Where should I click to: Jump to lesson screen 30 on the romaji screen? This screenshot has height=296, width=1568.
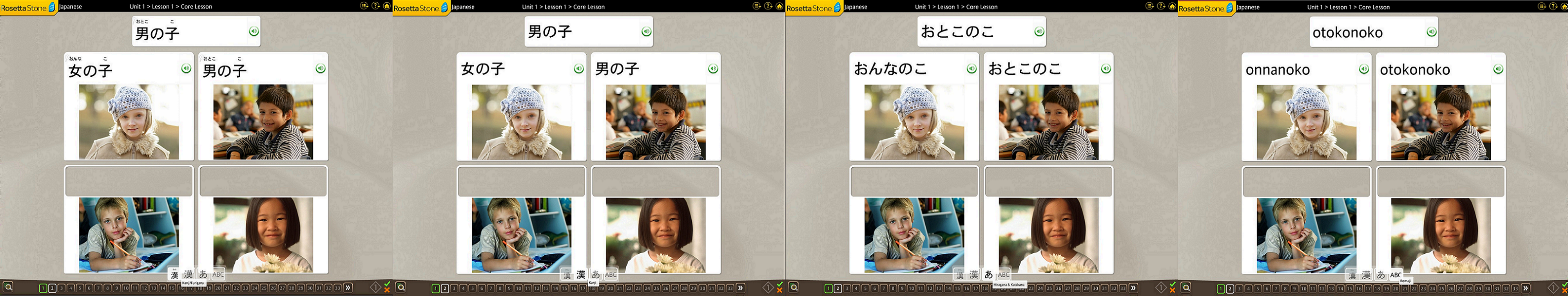[x=1487, y=288]
